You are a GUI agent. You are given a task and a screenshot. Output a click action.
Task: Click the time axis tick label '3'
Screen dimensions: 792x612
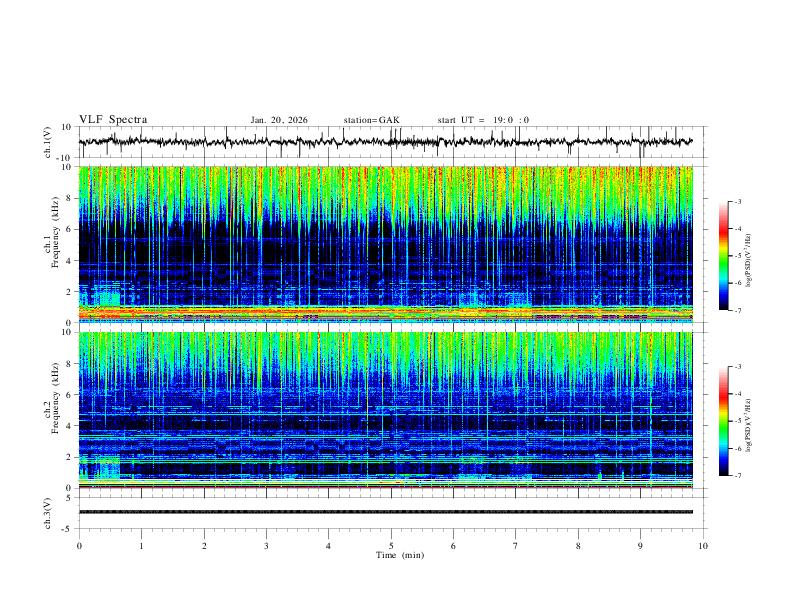[x=266, y=546]
